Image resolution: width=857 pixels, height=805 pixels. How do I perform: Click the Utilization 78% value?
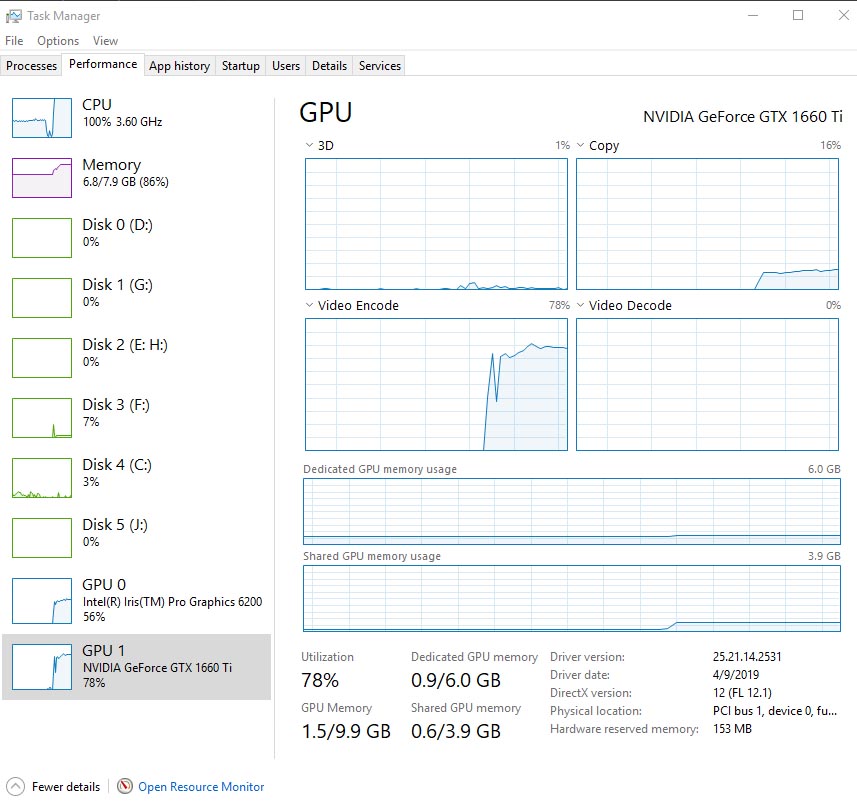click(x=320, y=680)
